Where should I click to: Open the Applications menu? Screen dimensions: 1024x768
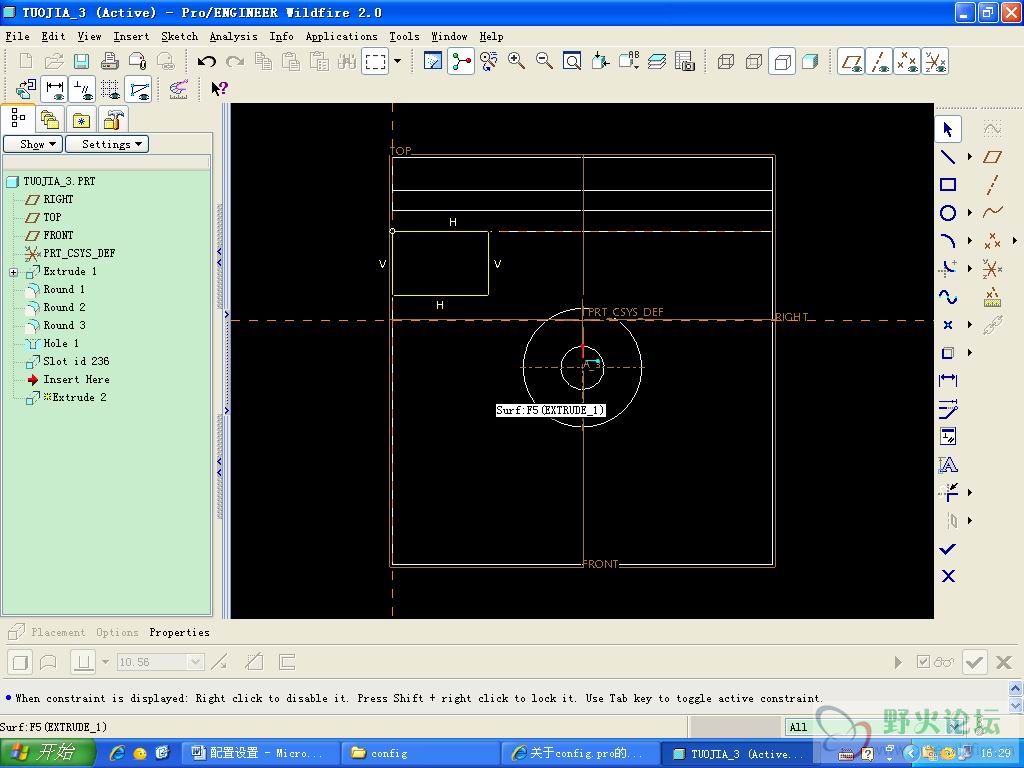(342, 37)
